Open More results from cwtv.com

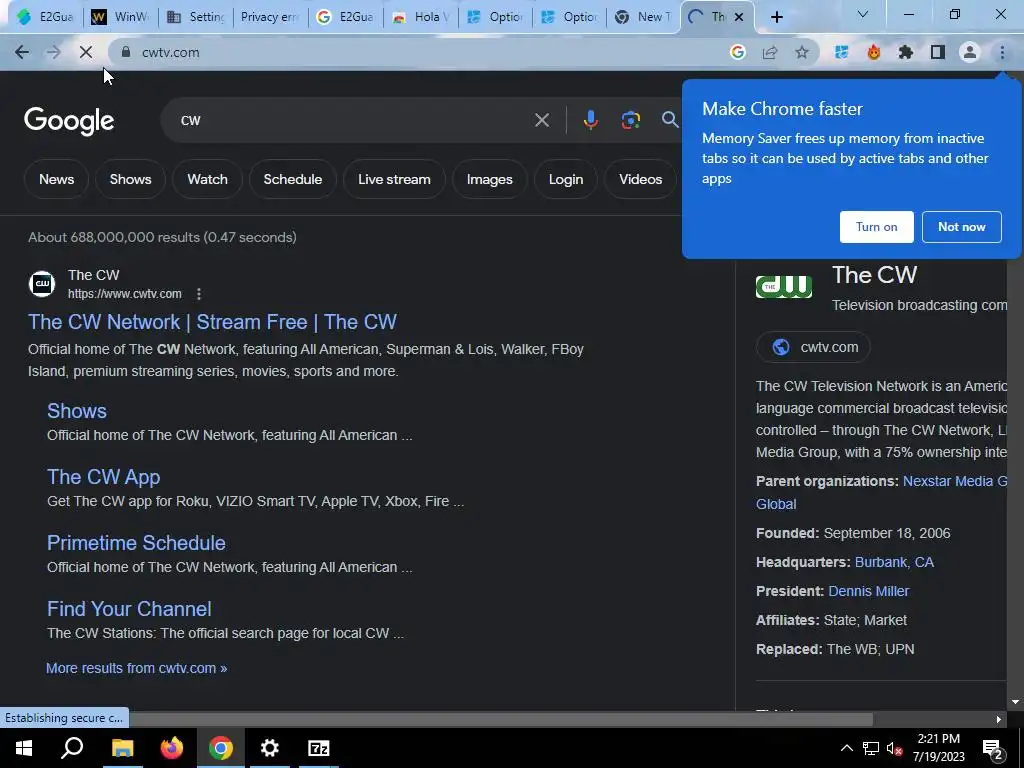click(136, 668)
